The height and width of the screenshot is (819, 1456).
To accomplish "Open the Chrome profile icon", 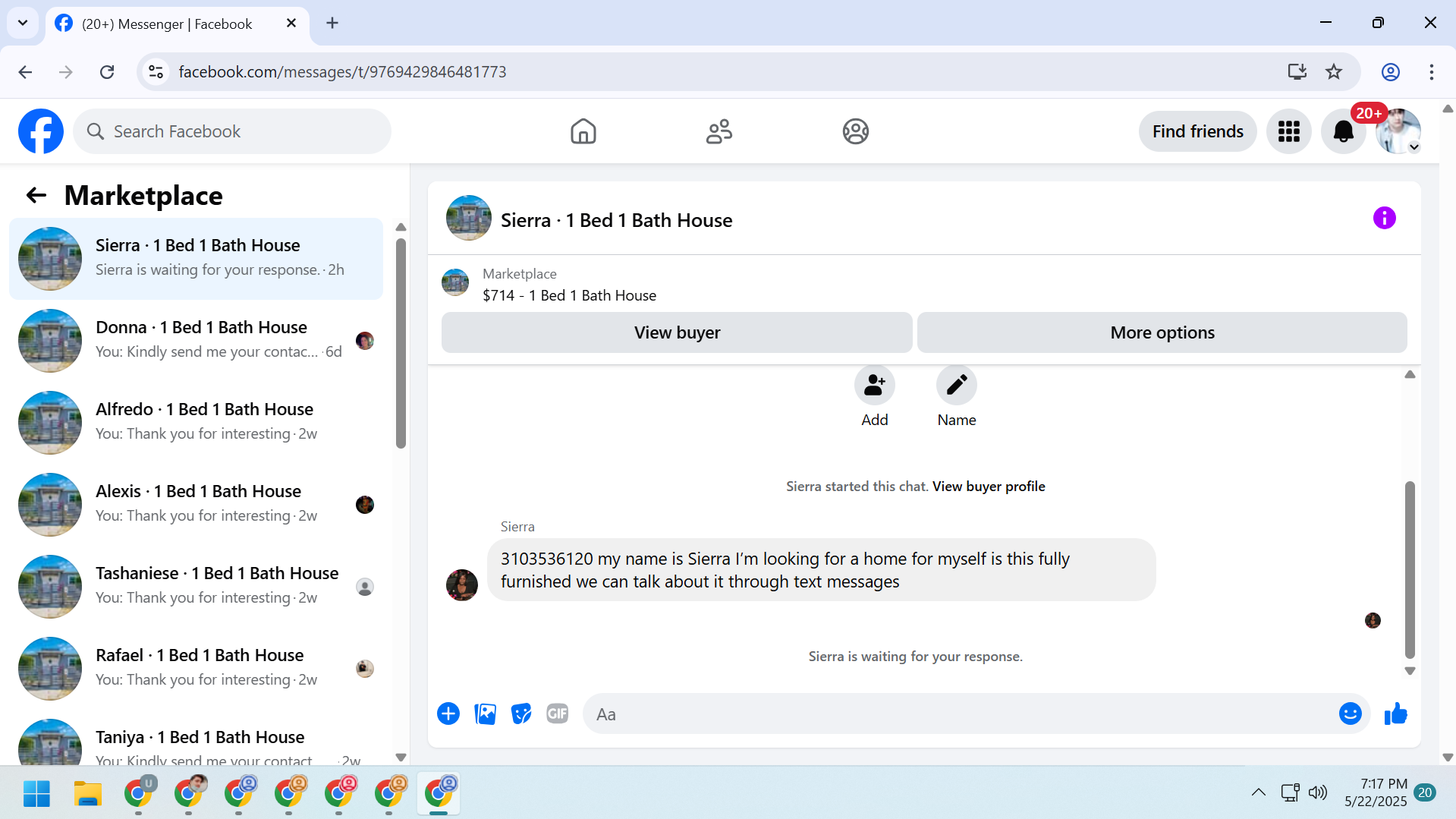I will [x=1390, y=72].
